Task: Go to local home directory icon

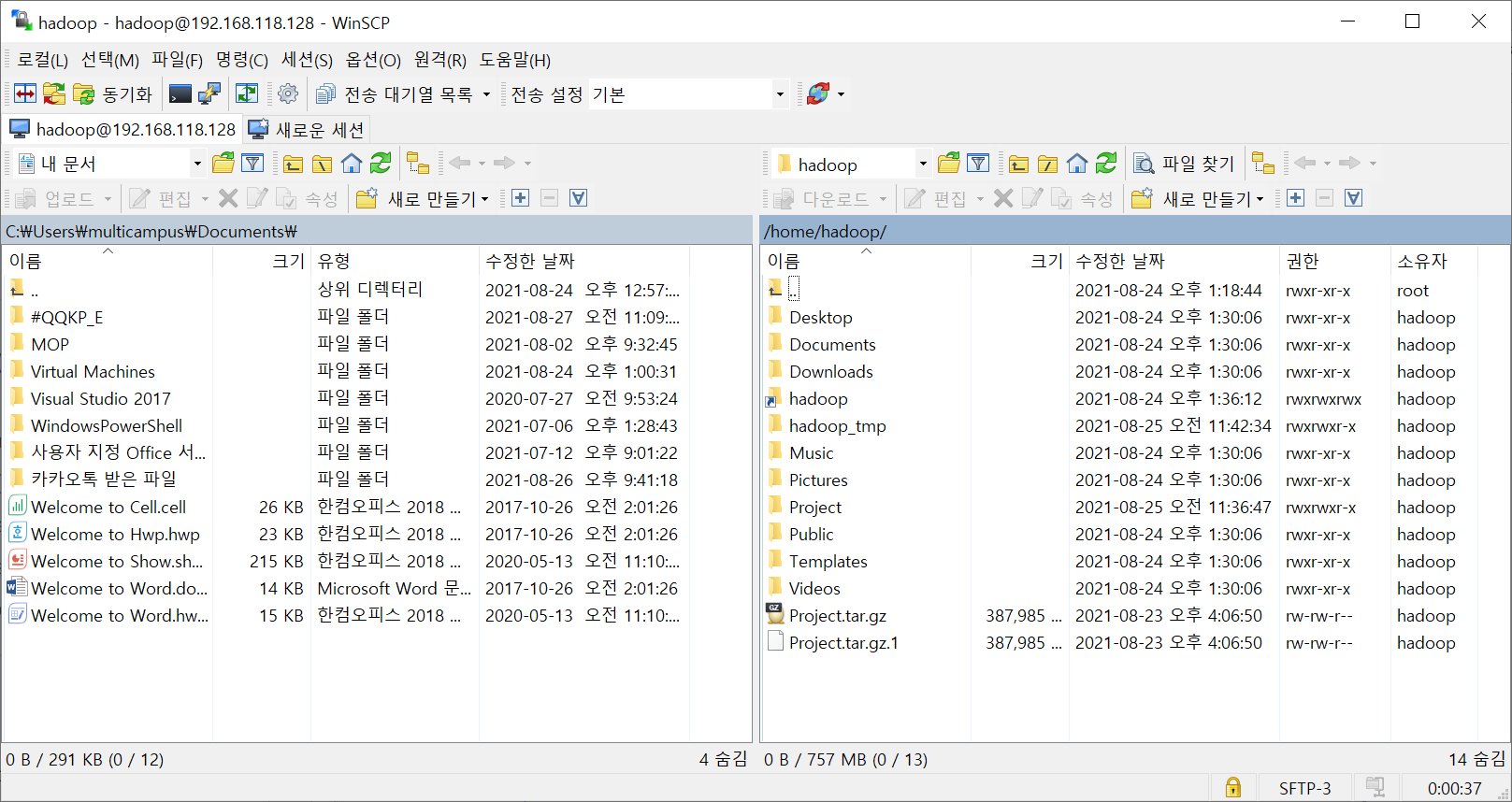Action: pyautogui.click(x=352, y=164)
